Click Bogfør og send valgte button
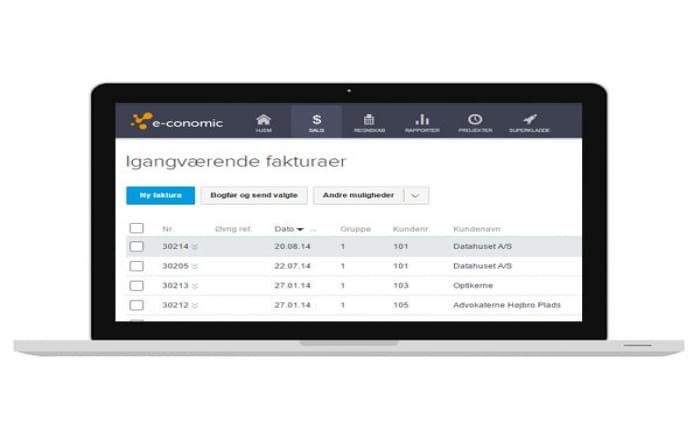700x432 pixels. 254,195
